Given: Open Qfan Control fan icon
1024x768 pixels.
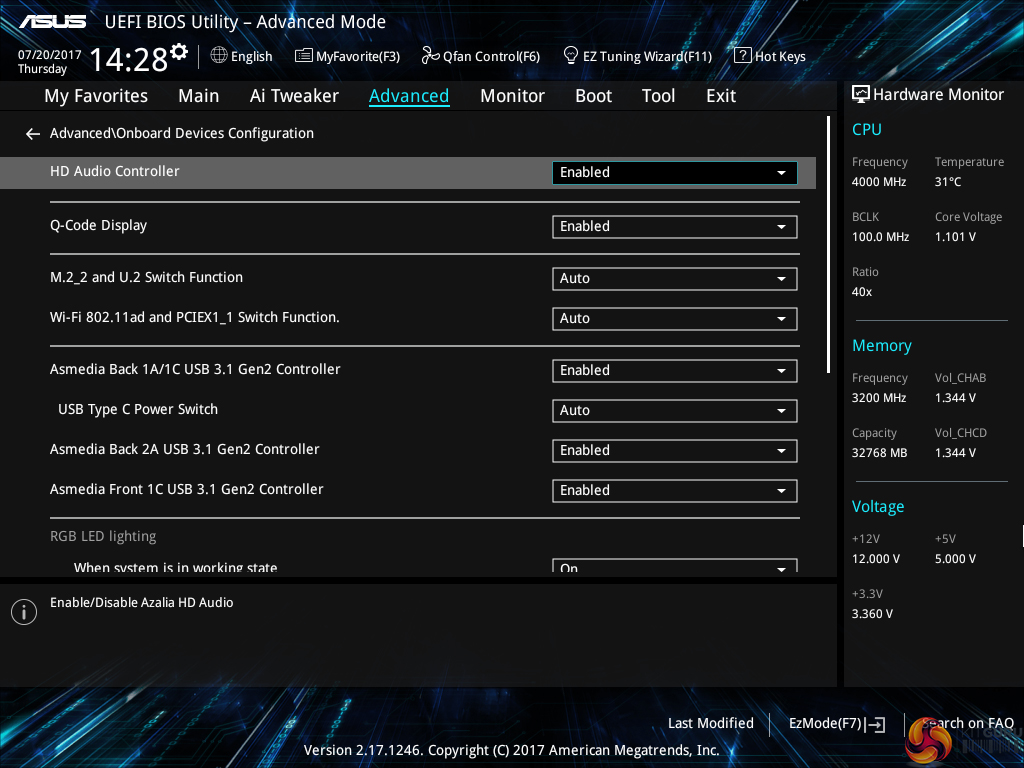Looking at the screenshot, I should 430,56.
